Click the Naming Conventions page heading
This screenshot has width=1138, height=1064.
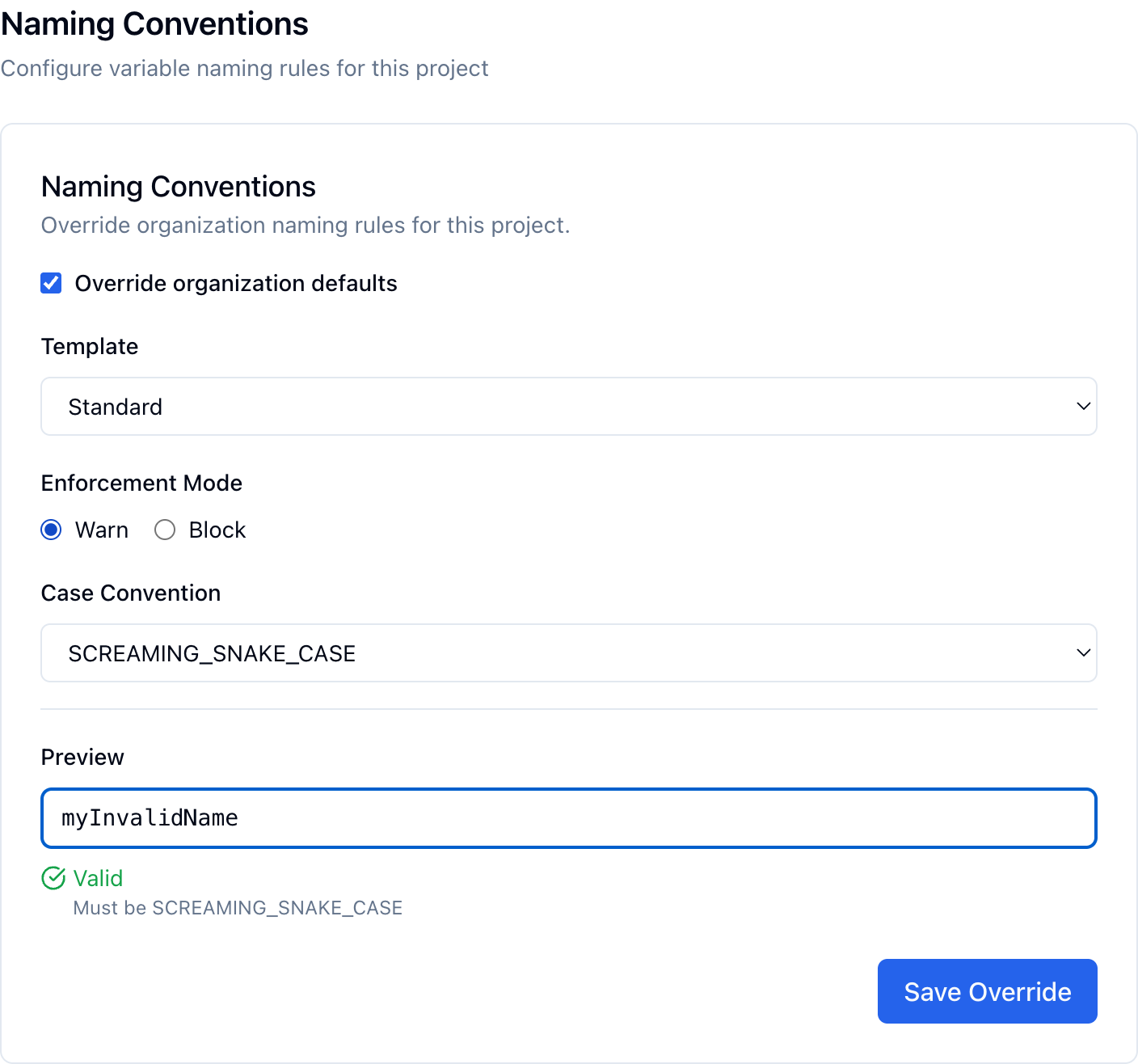[154, 24]
